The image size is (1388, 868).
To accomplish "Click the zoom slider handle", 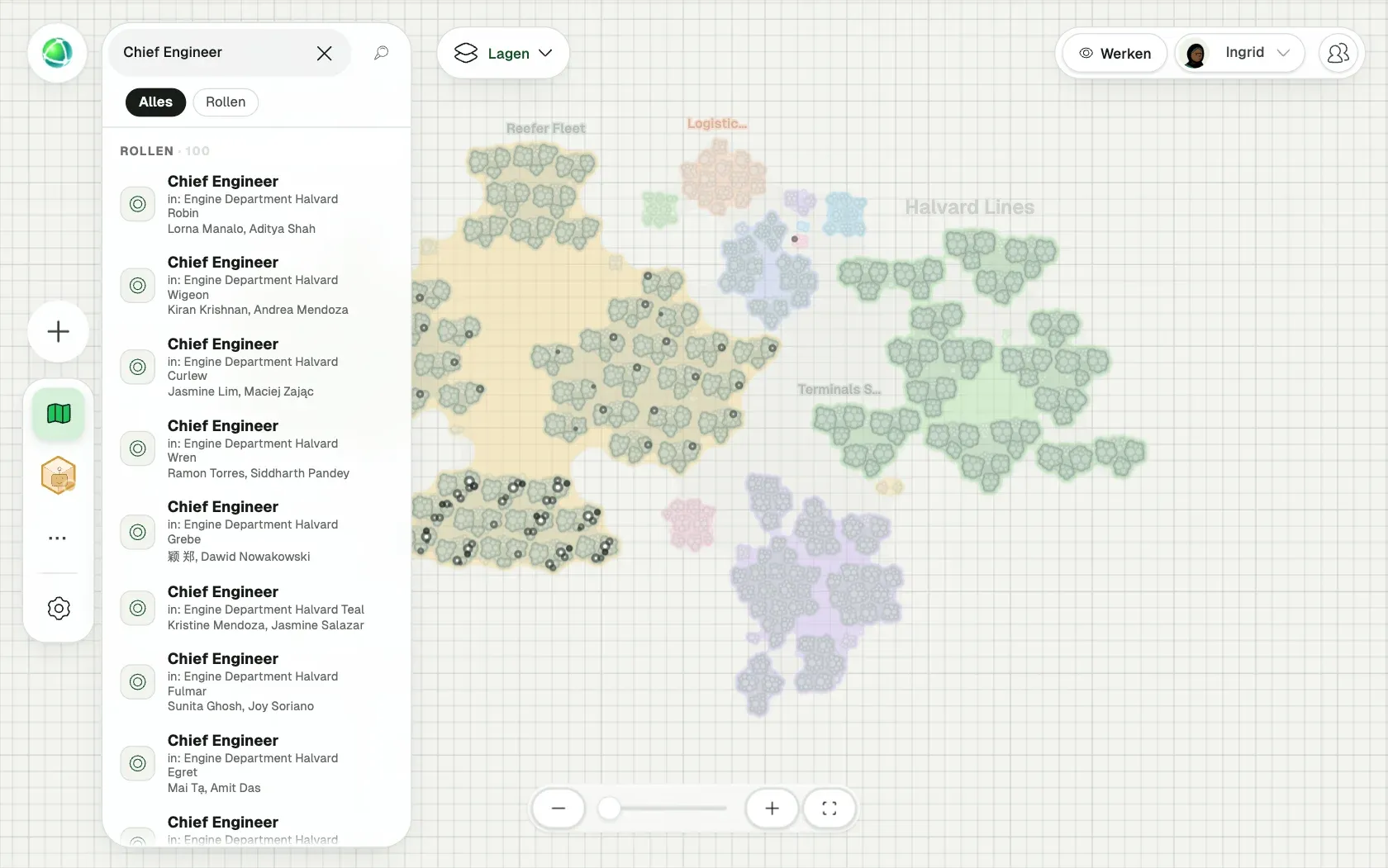I will coord(609,809).
